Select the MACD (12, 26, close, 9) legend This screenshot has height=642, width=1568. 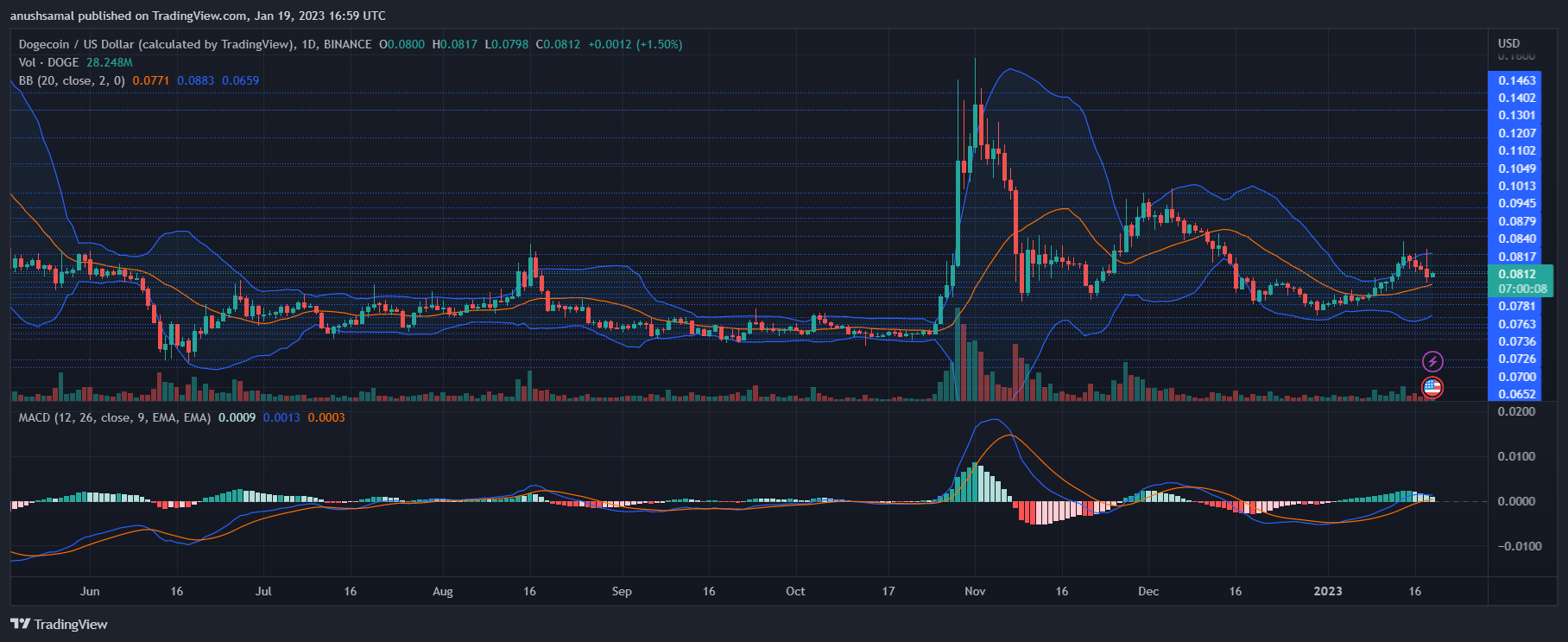[115, 417]
